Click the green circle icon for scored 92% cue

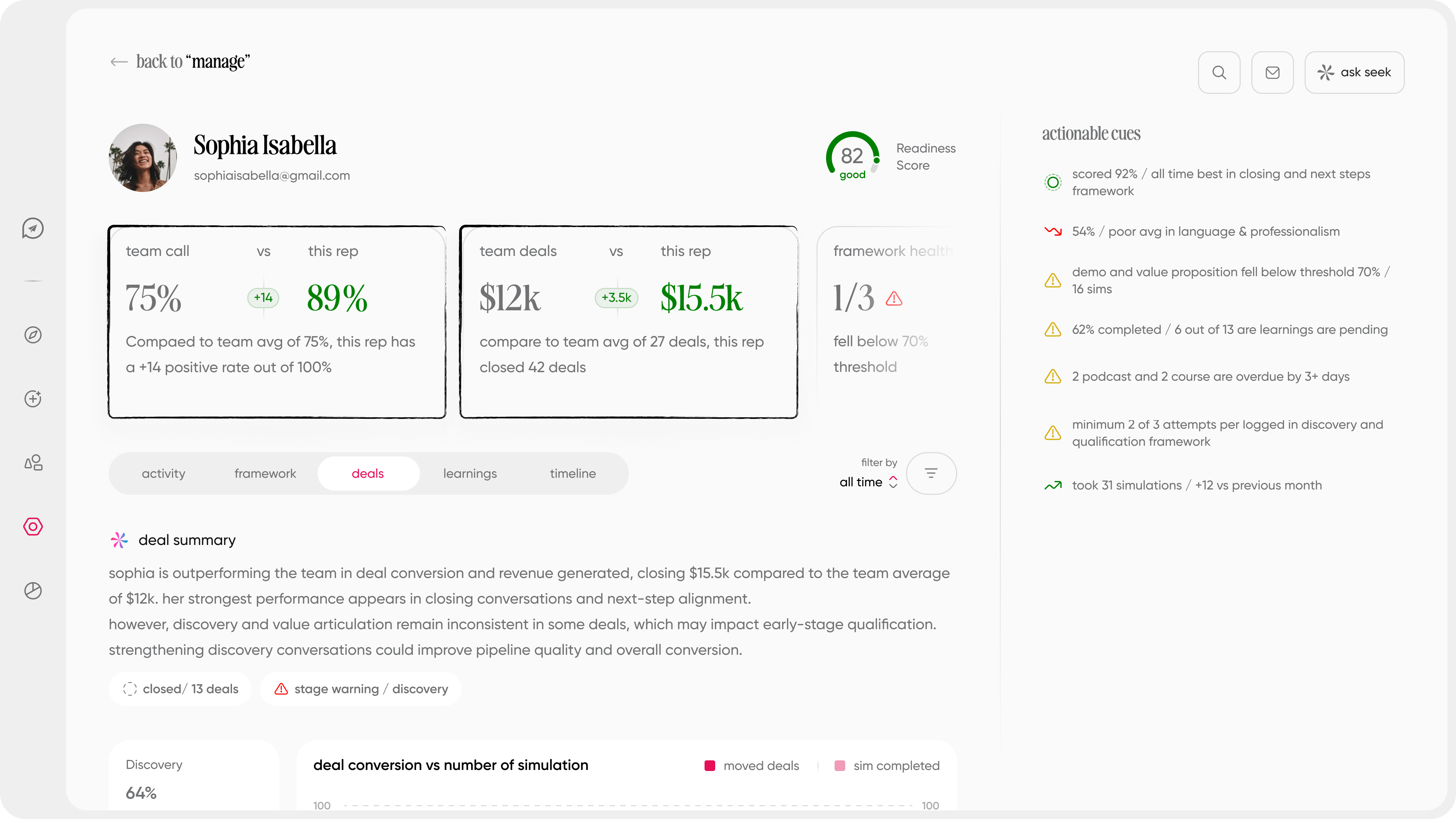tap(1052, 183)
